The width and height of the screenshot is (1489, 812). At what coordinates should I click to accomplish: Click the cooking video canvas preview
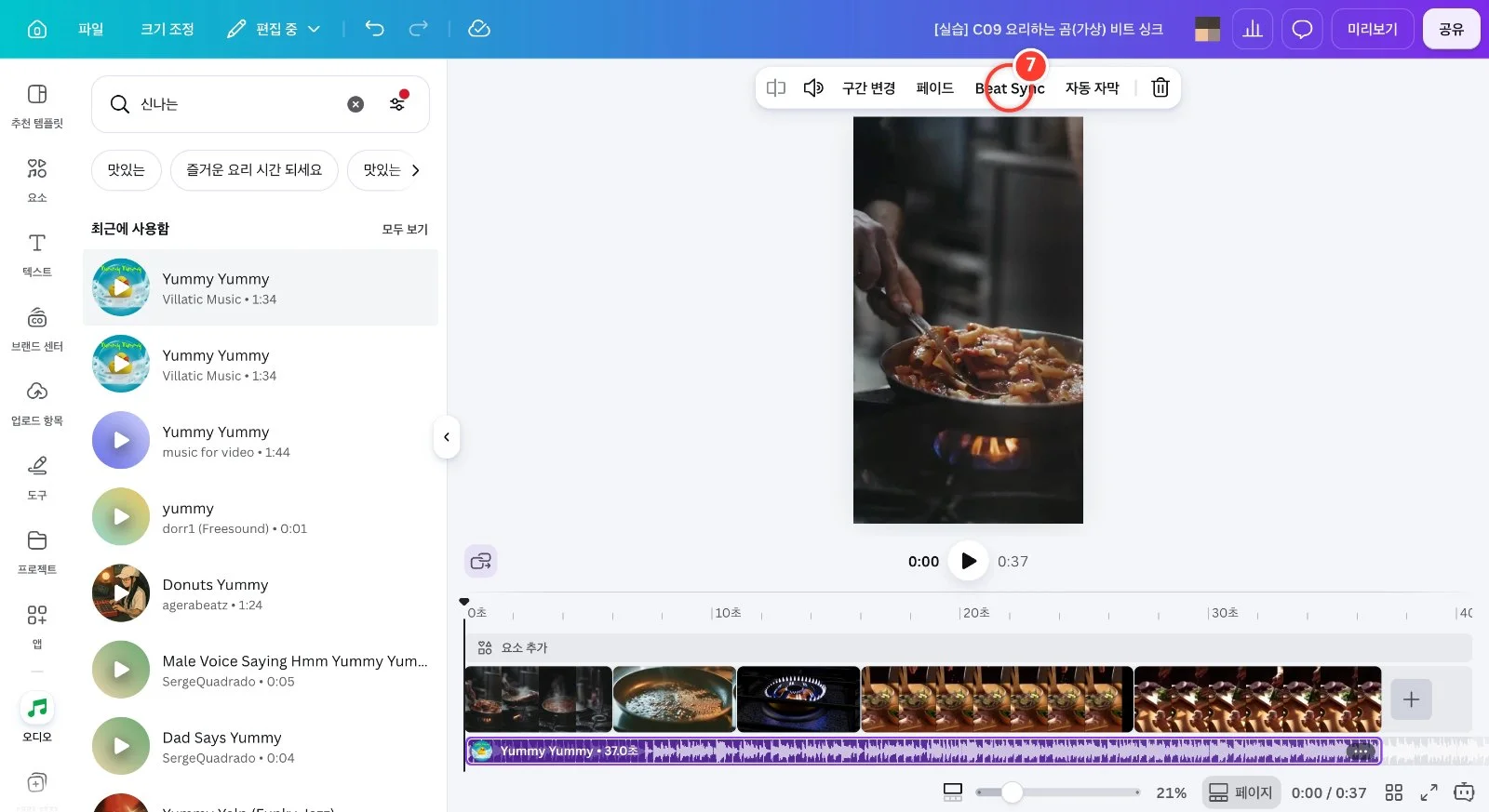[x=968, y=320]
